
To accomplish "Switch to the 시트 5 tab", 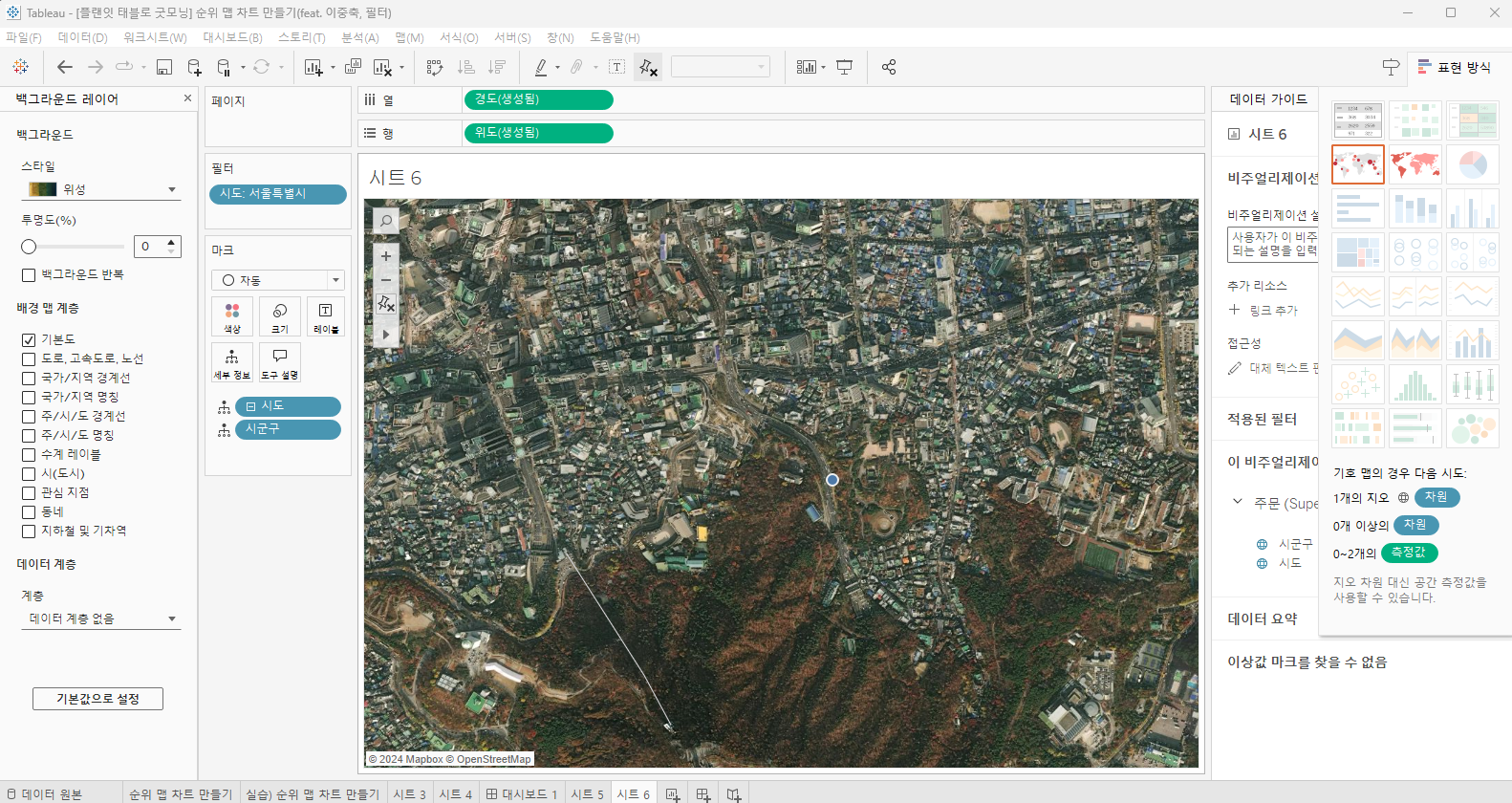I will (587, 794).
